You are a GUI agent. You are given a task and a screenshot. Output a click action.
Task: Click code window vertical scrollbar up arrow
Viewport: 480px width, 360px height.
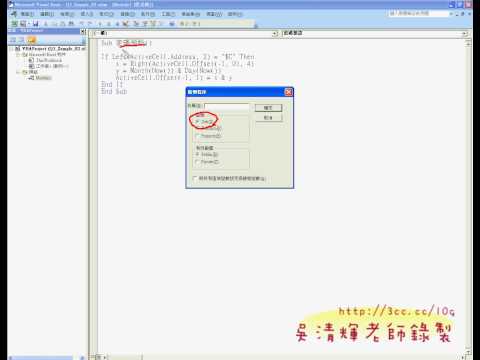coord(468,43)
